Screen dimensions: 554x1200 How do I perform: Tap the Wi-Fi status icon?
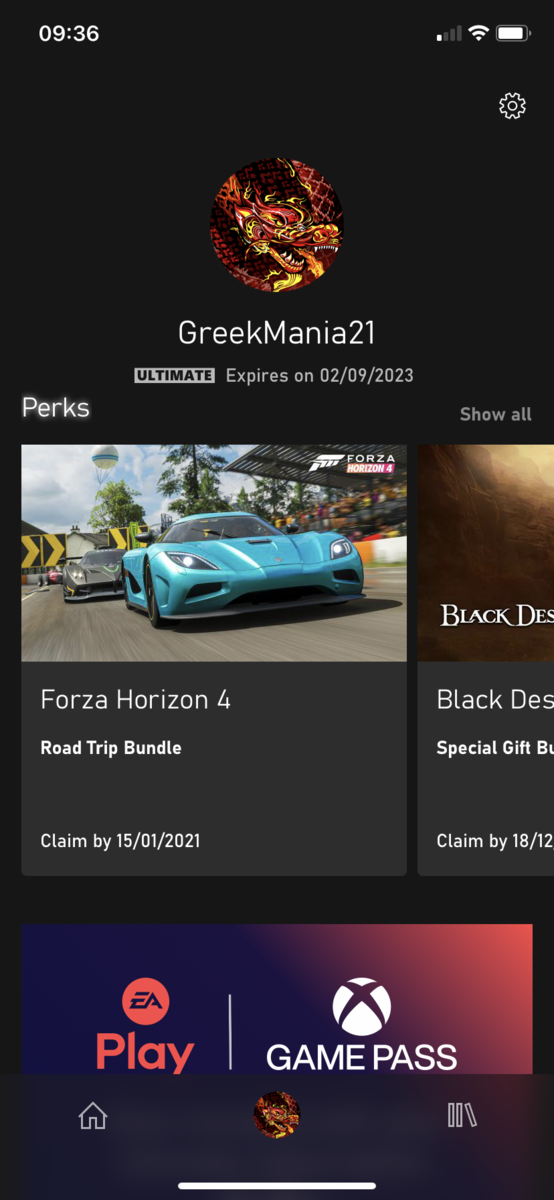[x=478, y=34]
